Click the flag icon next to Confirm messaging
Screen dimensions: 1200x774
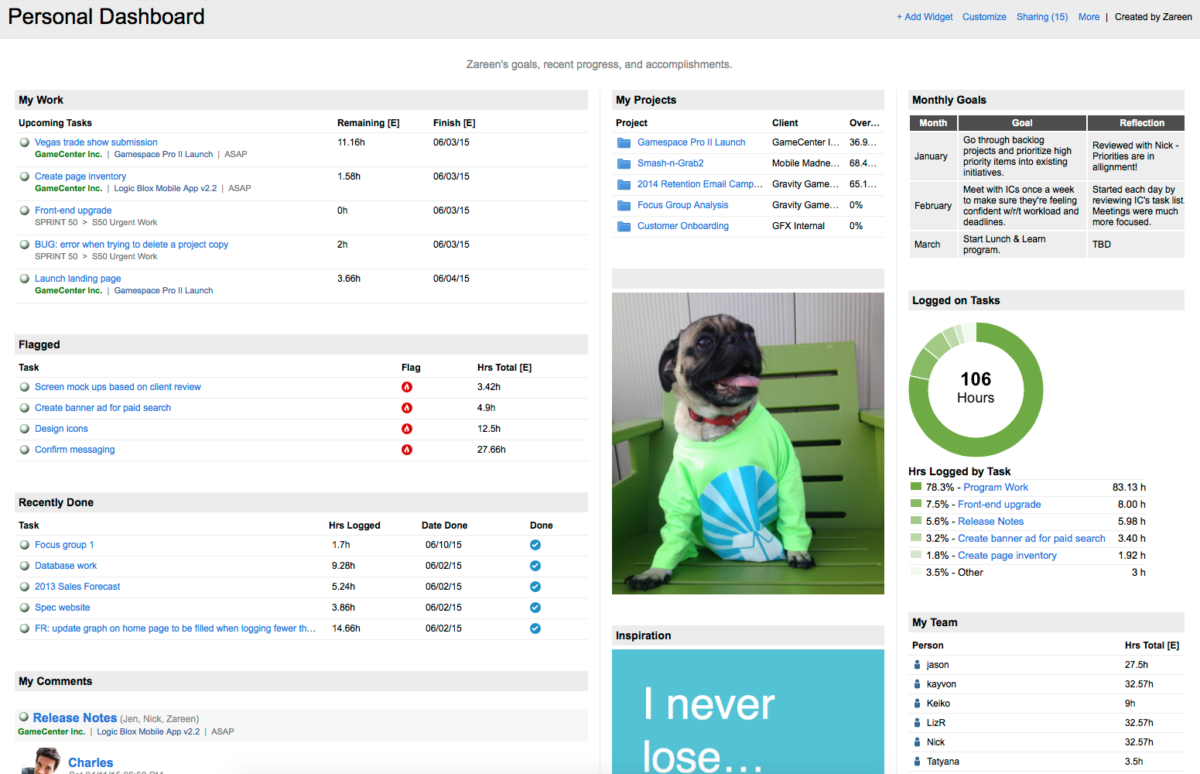tap(407, 449)
